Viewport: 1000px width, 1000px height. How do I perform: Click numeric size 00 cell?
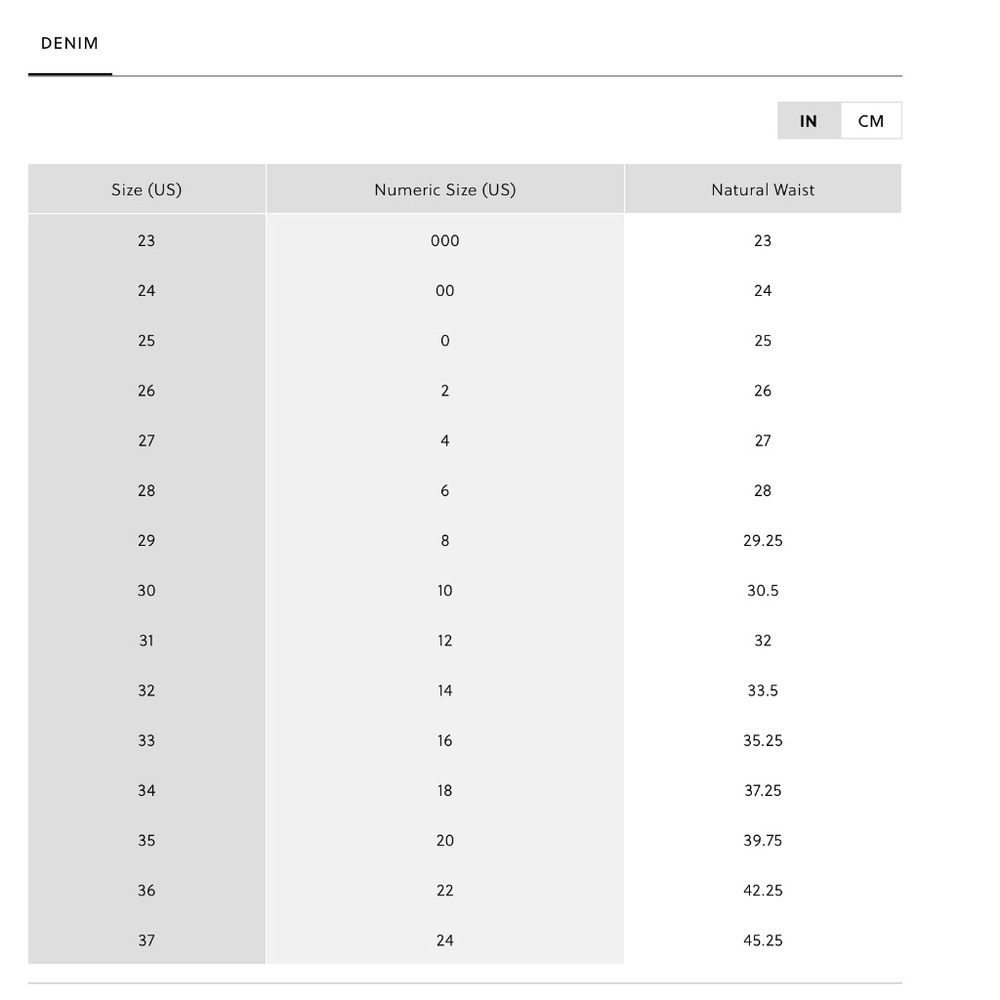point(445,291)
